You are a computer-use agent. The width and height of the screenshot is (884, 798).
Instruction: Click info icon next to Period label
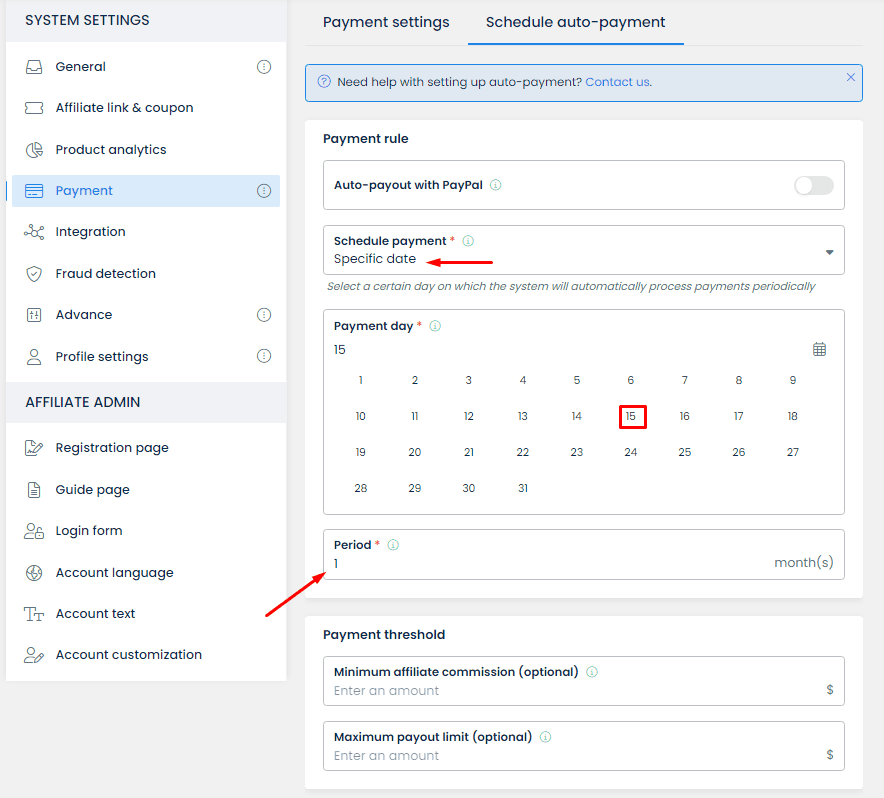click(x=393, y=545)
